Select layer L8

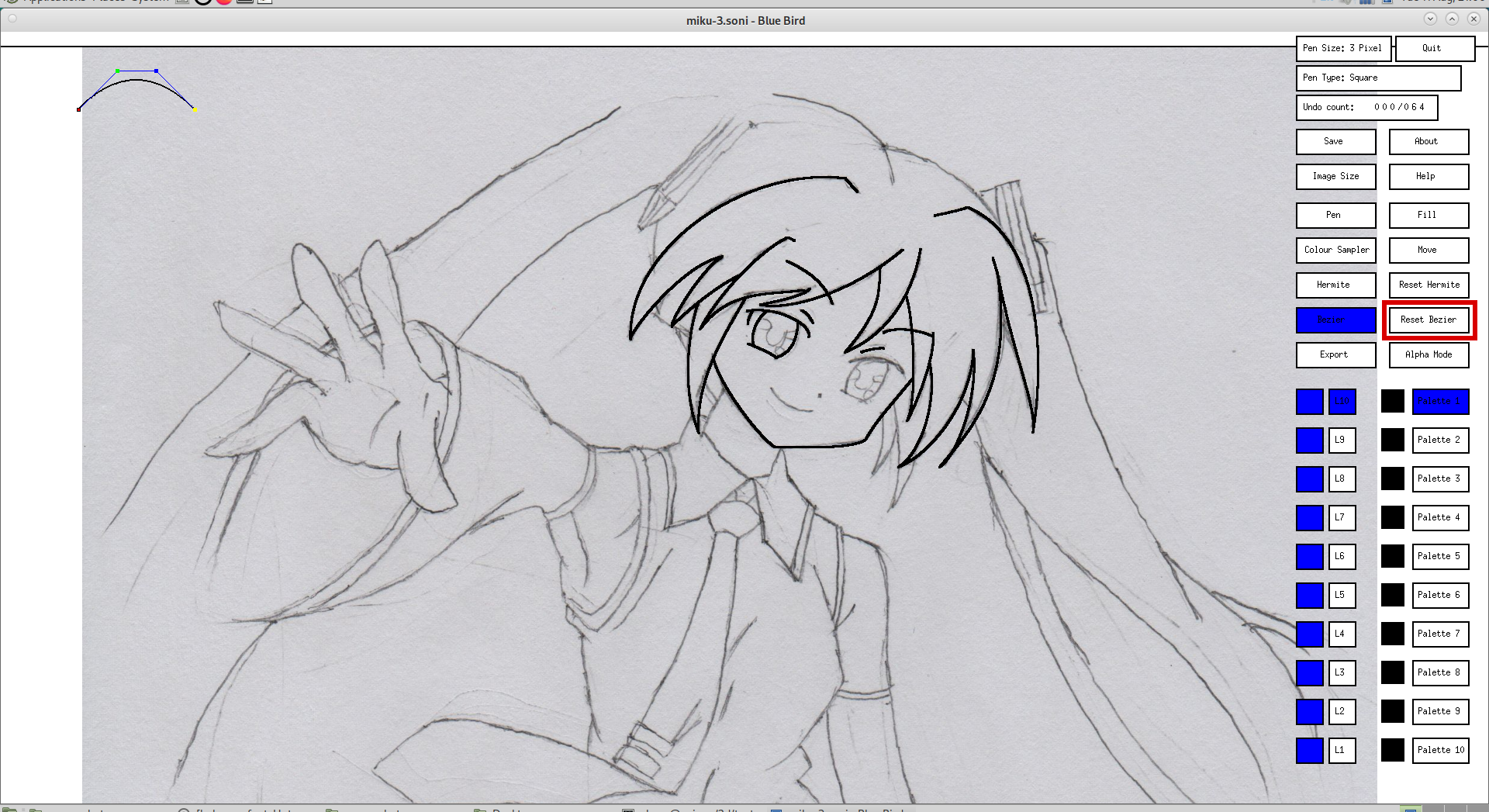coord(1342,479)
